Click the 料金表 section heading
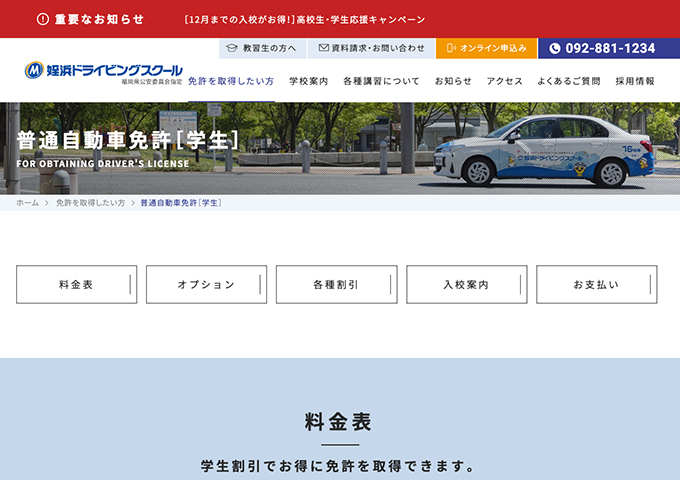This screenshot has height=480, width=680. tap(338, 421)
